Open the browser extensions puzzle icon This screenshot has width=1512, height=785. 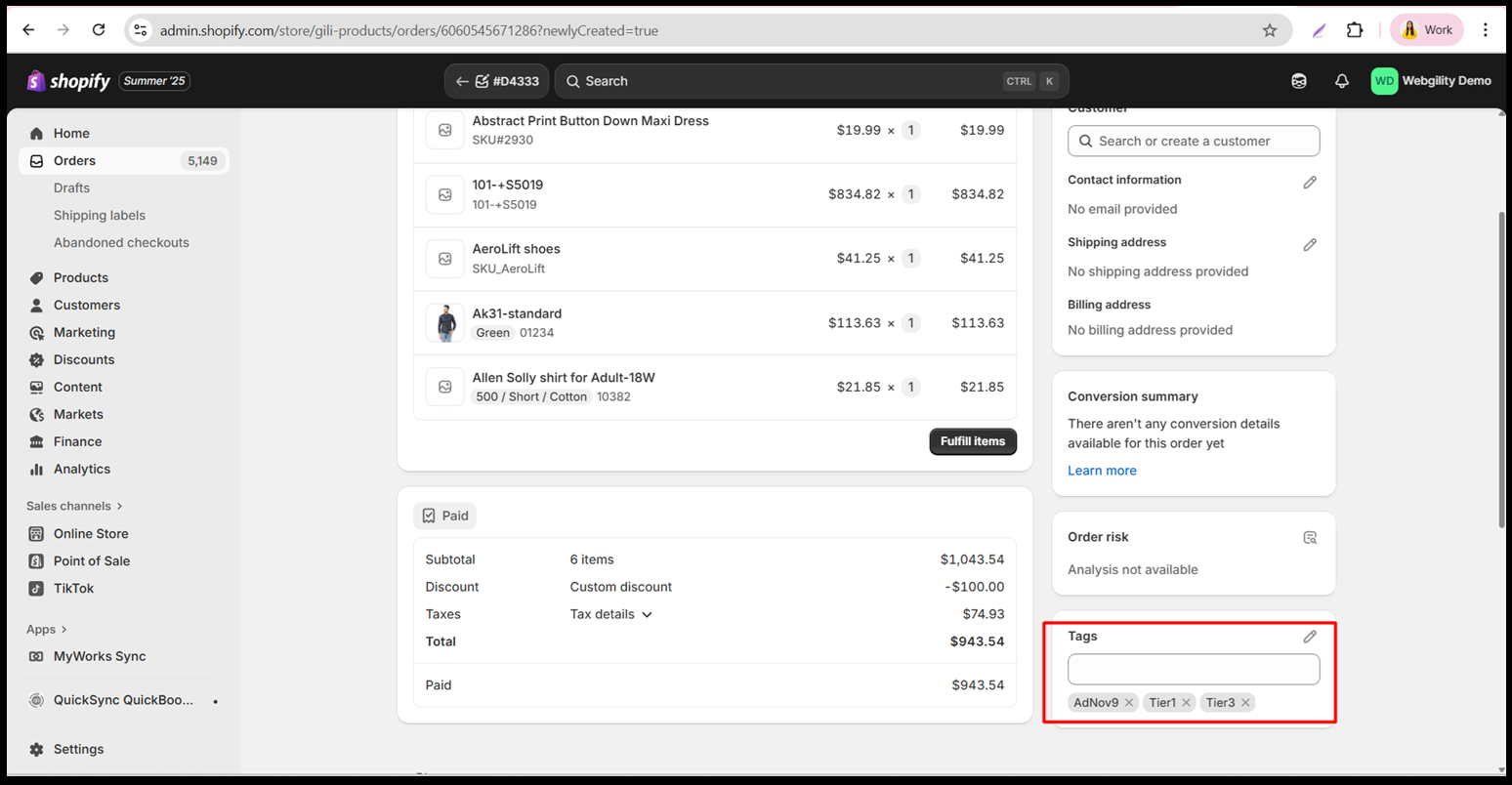[x=1354, y=30]
